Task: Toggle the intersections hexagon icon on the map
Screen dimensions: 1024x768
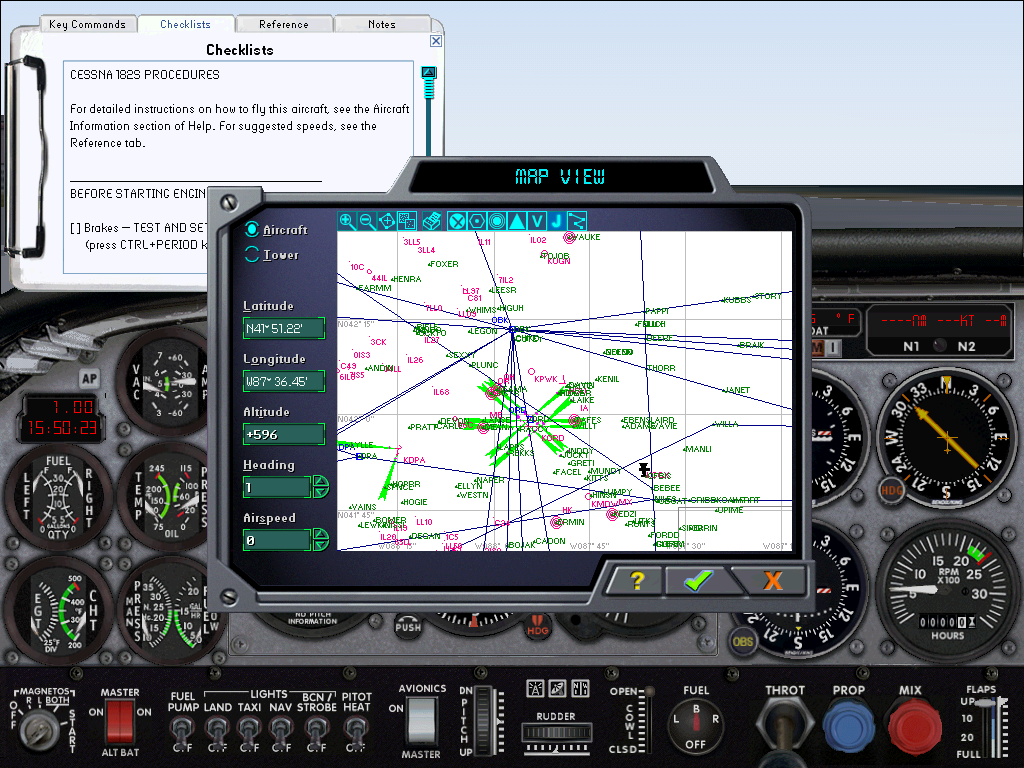Action: click(x=477, y=221)
